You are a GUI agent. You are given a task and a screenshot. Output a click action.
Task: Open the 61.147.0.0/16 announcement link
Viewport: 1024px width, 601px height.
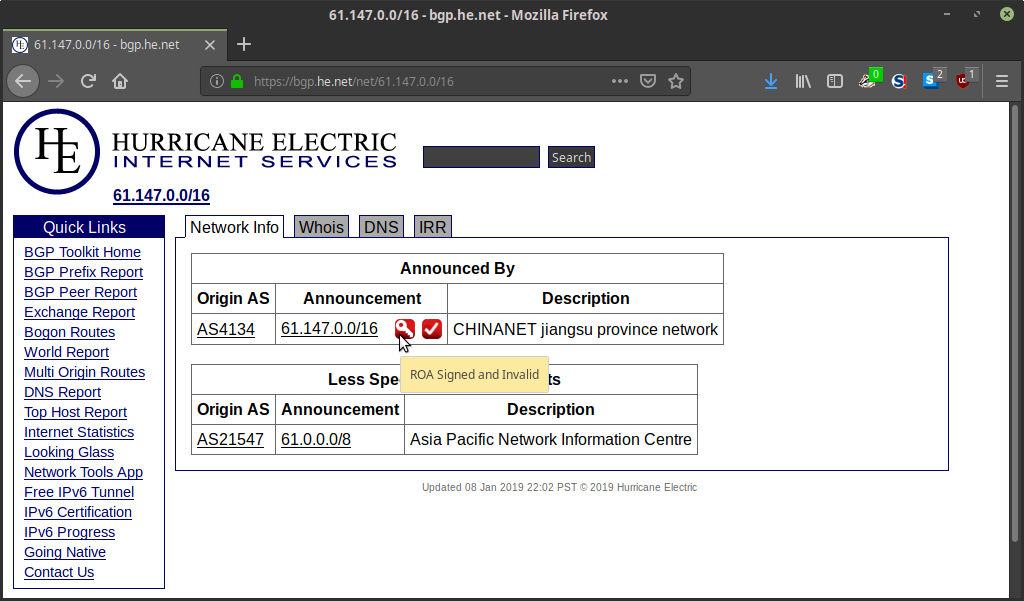tap(329, 329)
